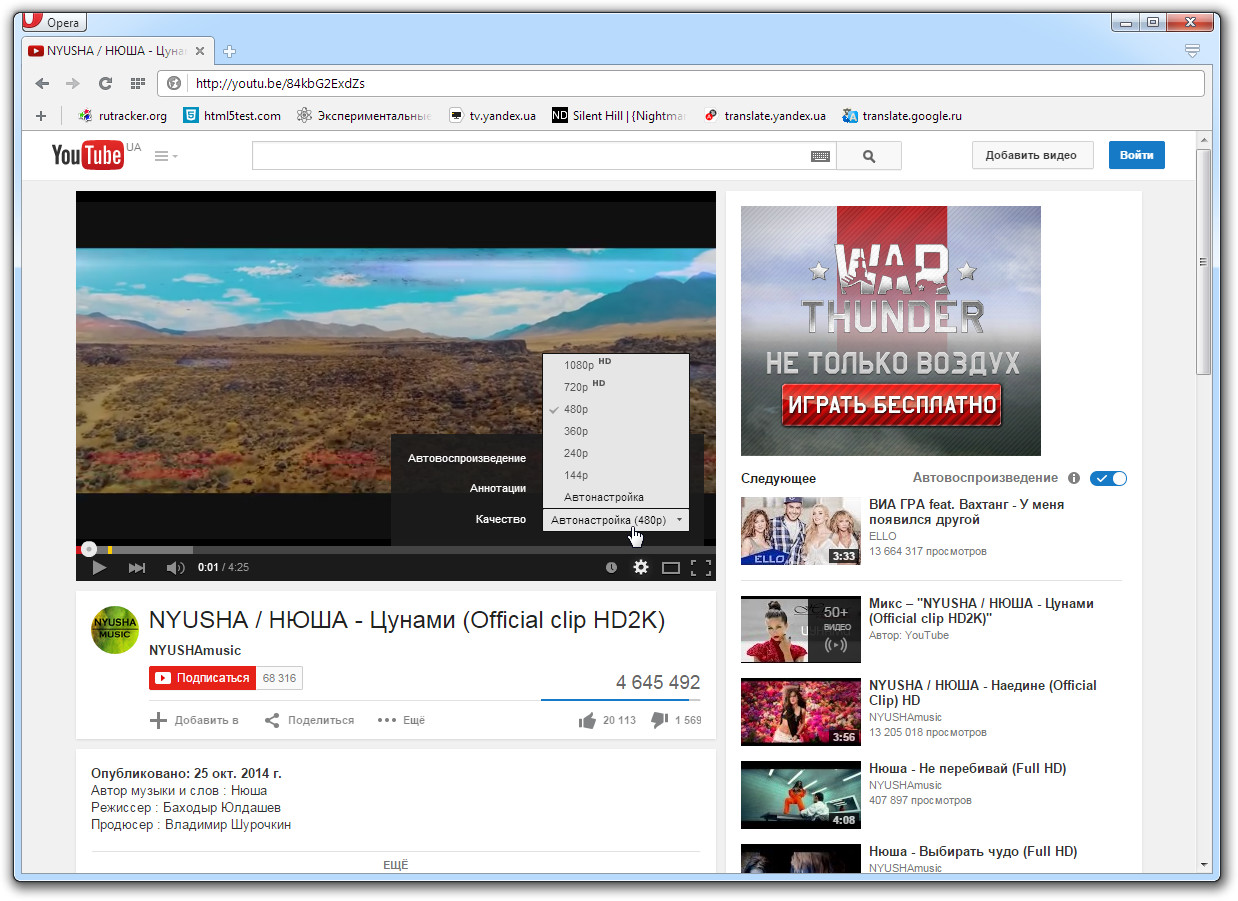Open translate.google.ru bookmark

click(903, 116)
